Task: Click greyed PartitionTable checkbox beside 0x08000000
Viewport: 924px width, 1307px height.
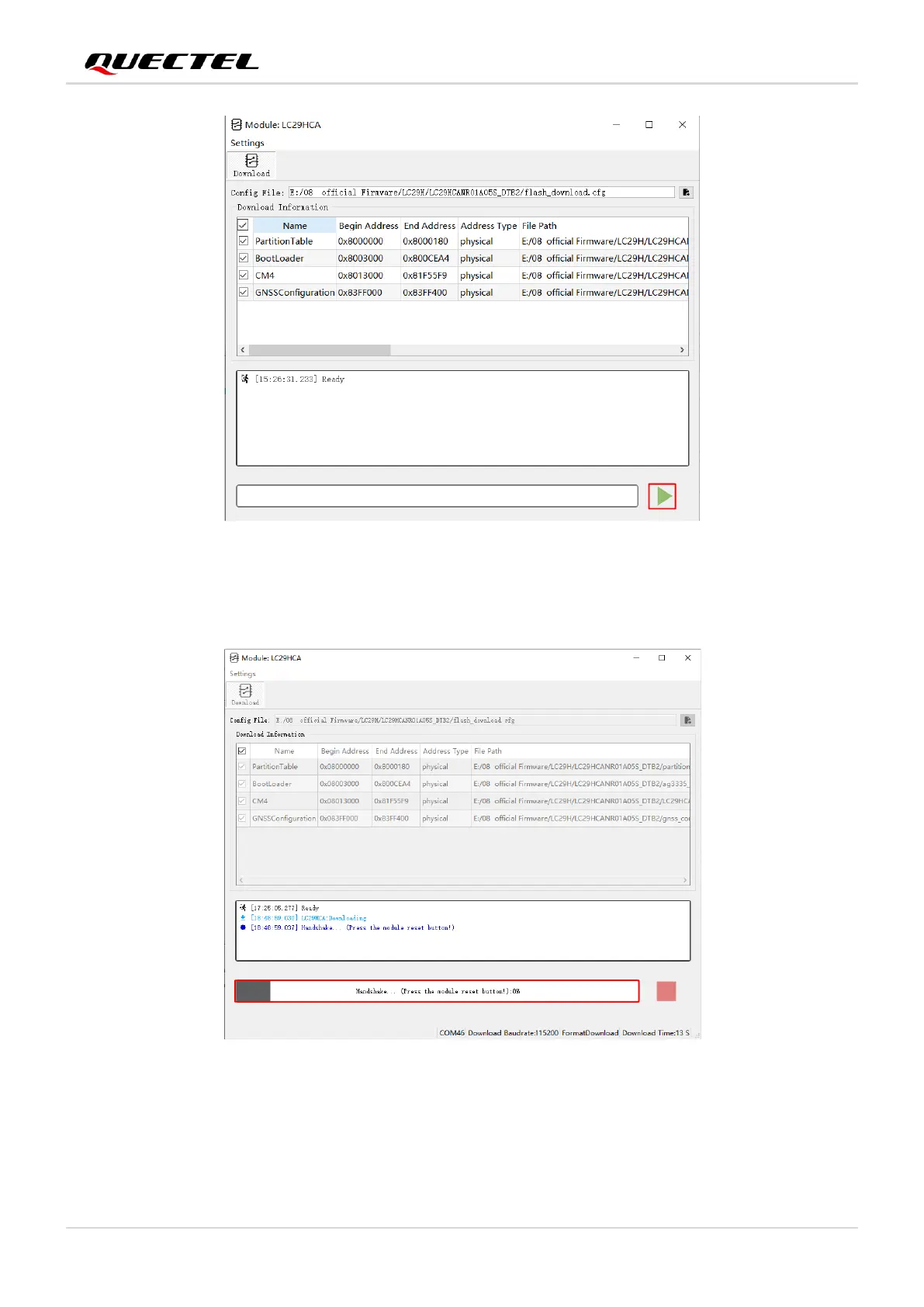Action: pos(243,767)
